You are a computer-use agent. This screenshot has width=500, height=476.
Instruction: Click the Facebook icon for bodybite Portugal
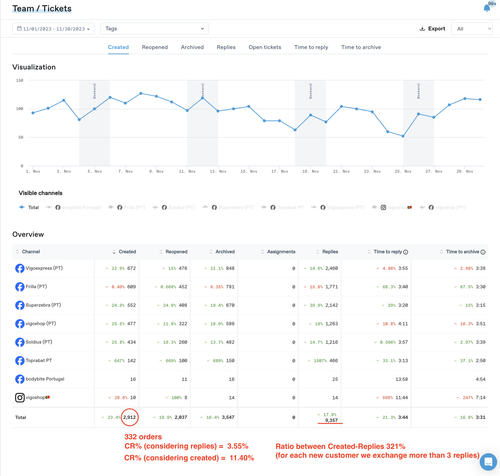click(20, 379)
